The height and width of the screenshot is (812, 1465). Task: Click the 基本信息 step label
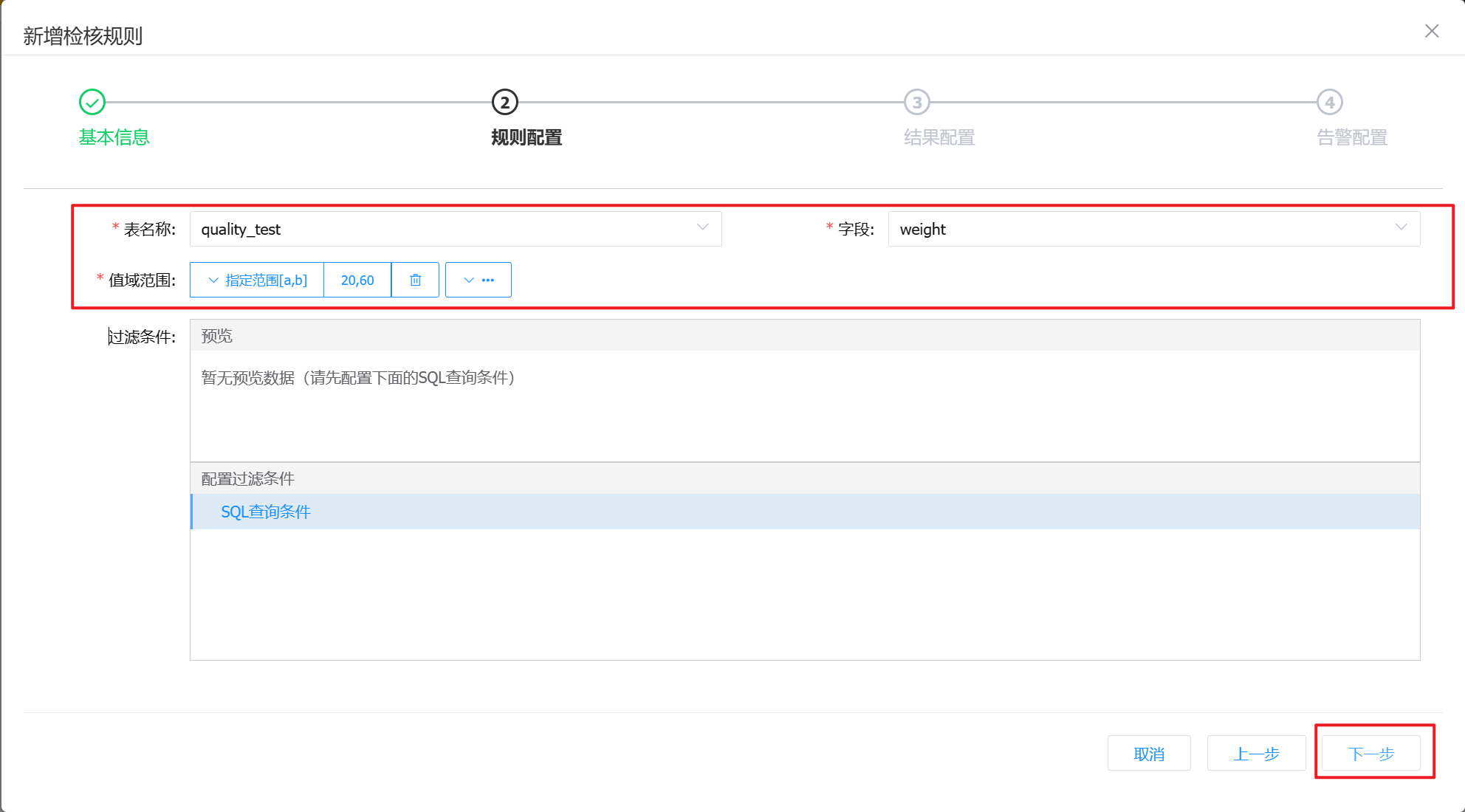tap(114, 137)
